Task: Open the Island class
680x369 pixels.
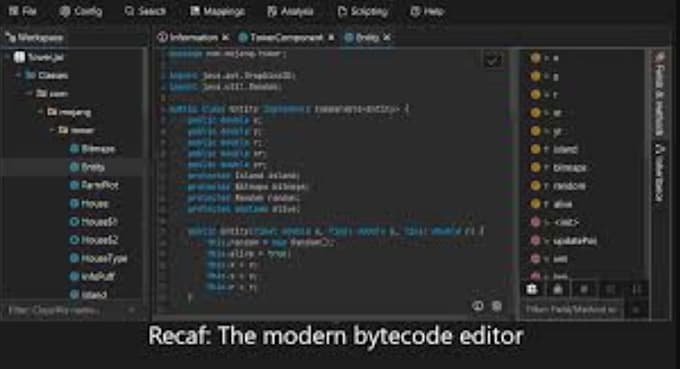Action: point(94,294)
